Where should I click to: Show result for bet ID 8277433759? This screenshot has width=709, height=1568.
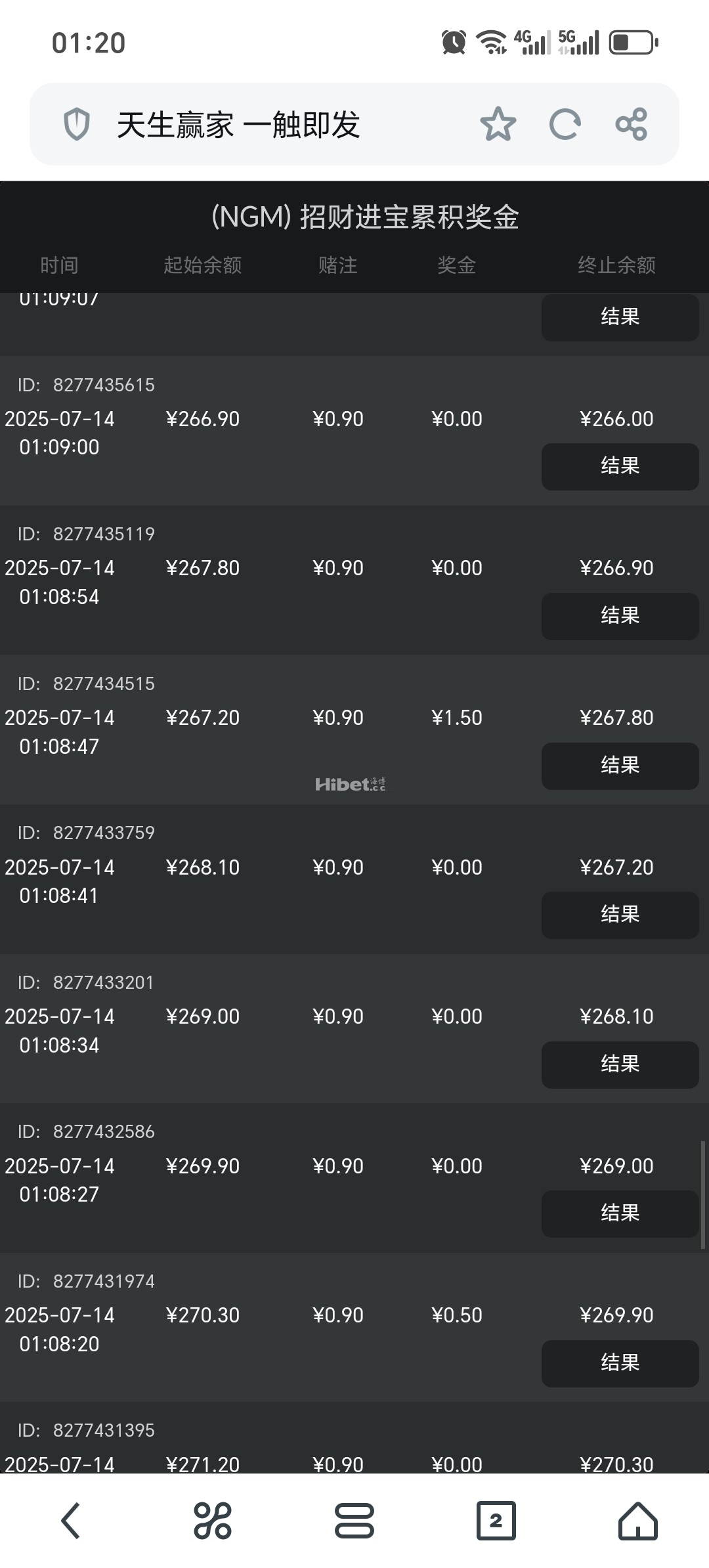coord(620,915)
